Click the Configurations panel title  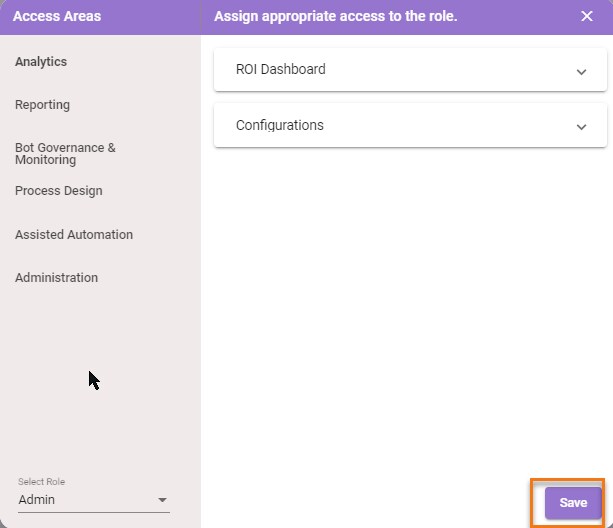280,125
